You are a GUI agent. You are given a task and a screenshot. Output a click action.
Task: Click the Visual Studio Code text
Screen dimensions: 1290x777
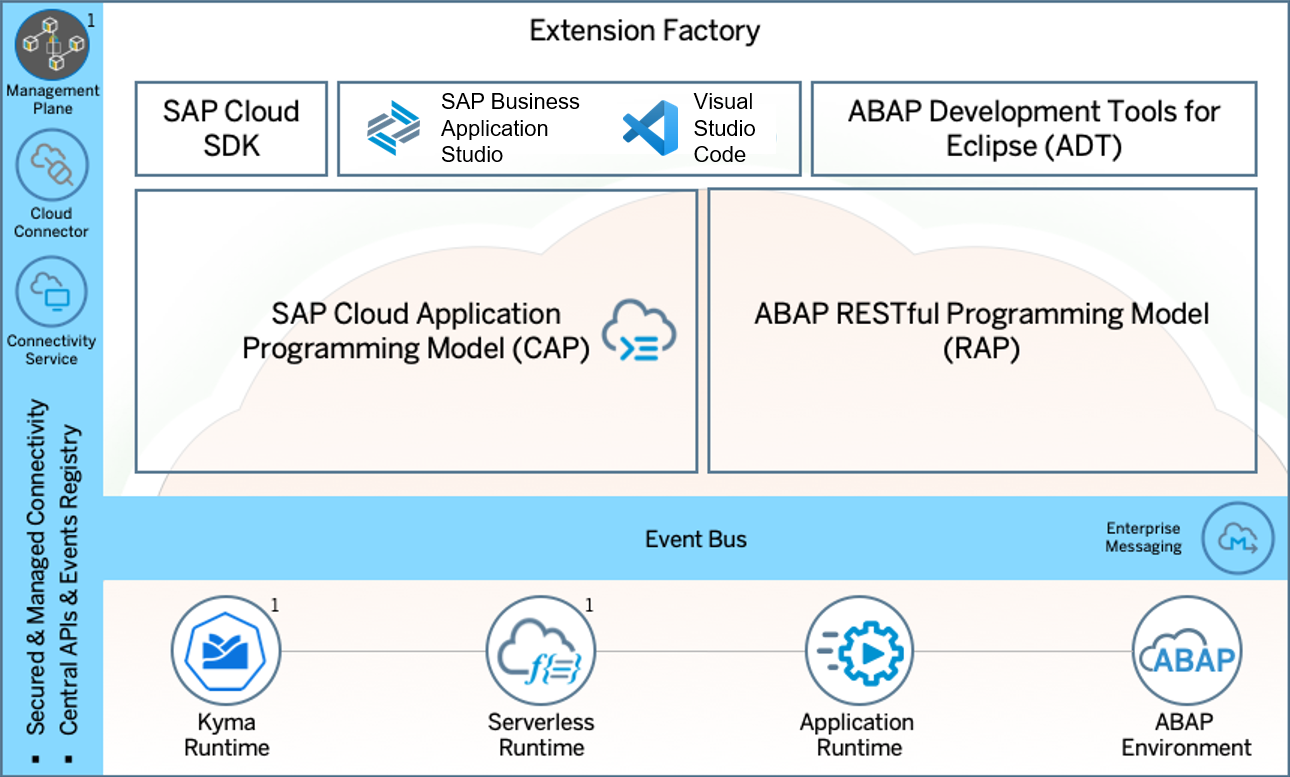[725, 128]
